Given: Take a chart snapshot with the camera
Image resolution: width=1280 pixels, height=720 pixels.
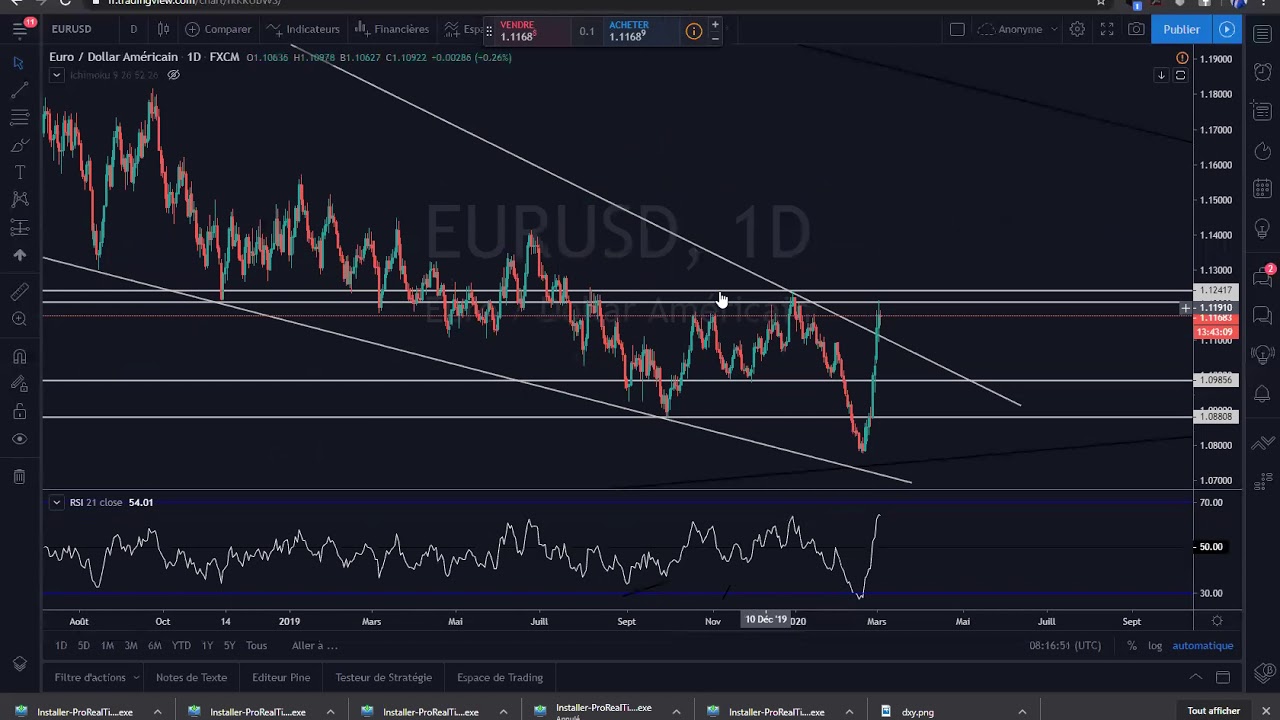Looking at the screenshot, I should 1137,29.
